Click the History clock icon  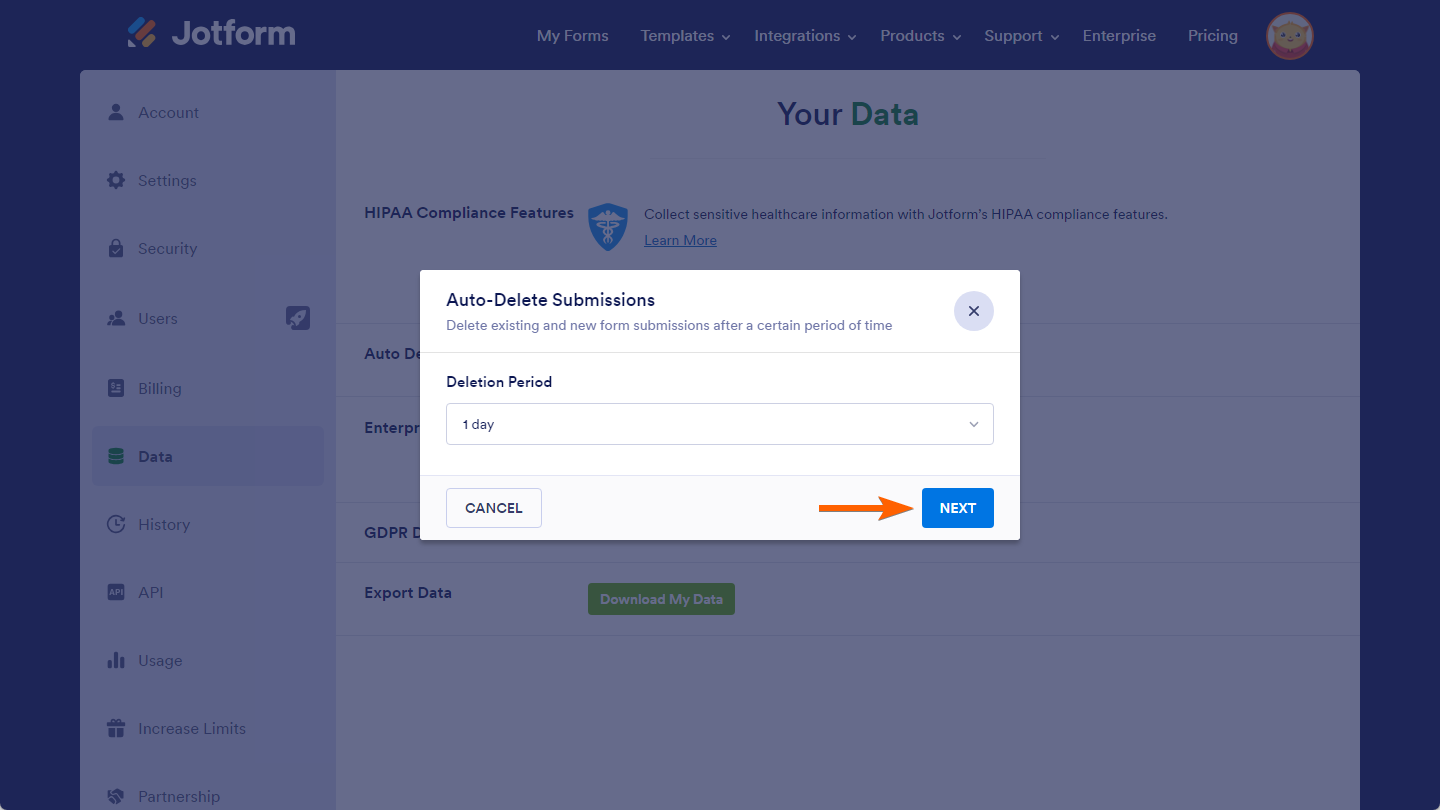click(116, 524)
